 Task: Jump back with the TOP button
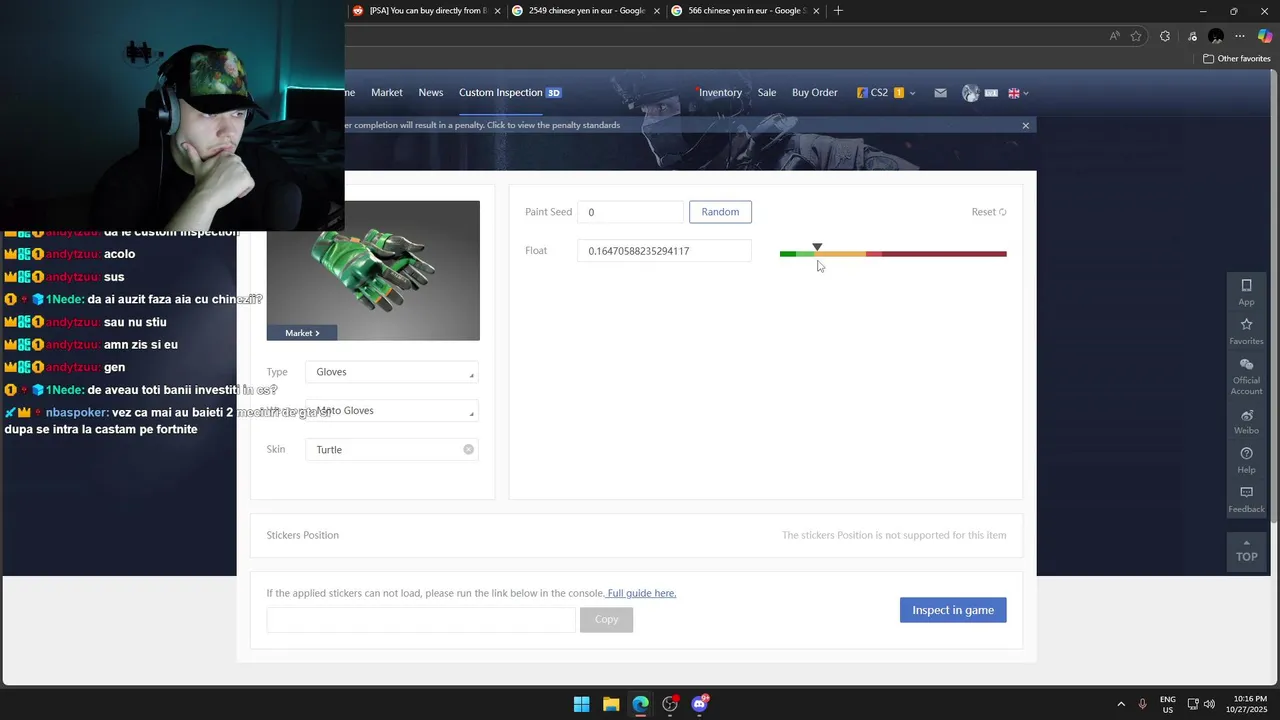(x=1246, y=551)
